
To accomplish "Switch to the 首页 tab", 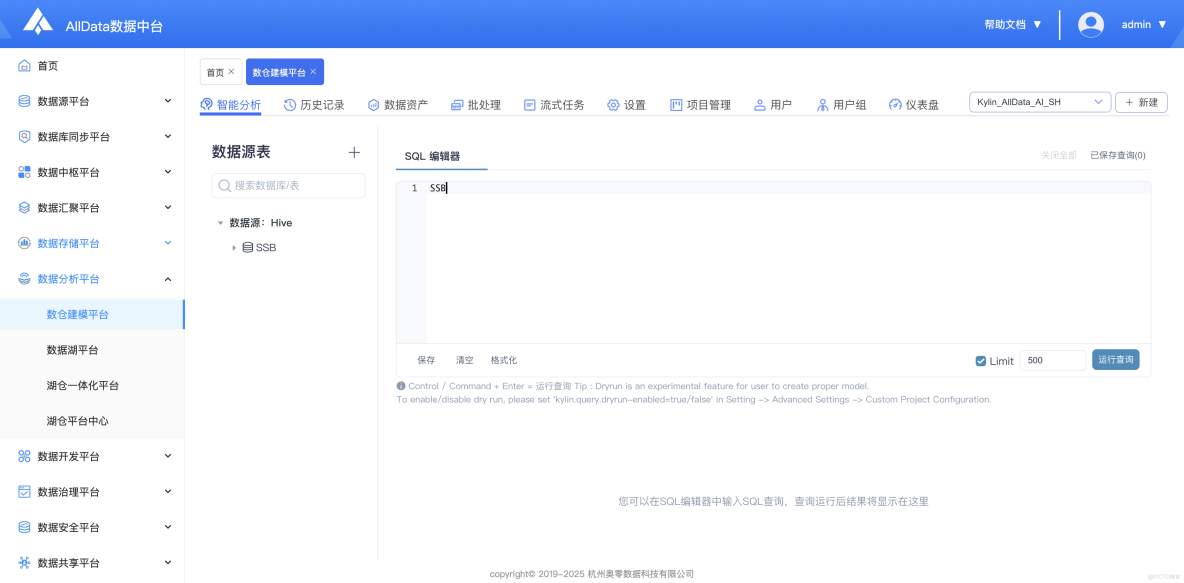I will 216,71.
